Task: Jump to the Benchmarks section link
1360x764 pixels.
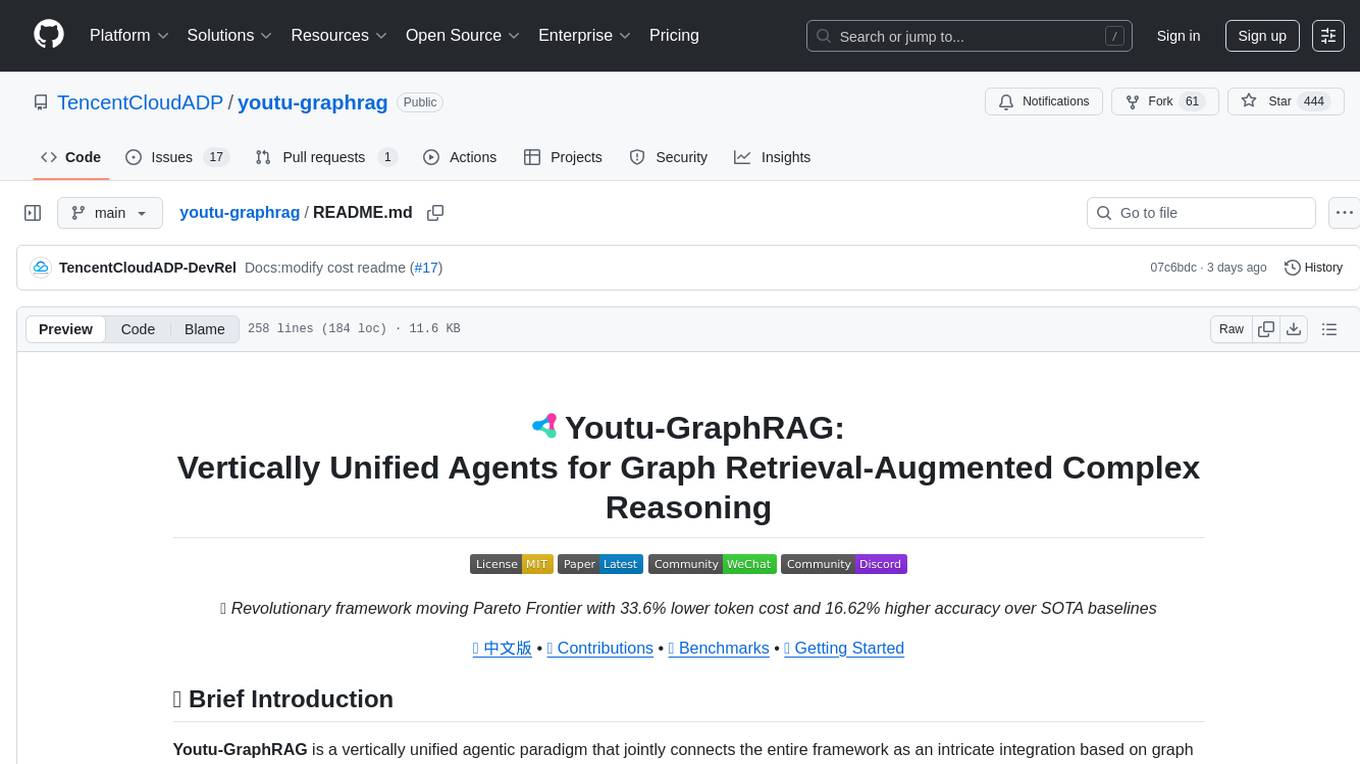Action: (718, 648)
